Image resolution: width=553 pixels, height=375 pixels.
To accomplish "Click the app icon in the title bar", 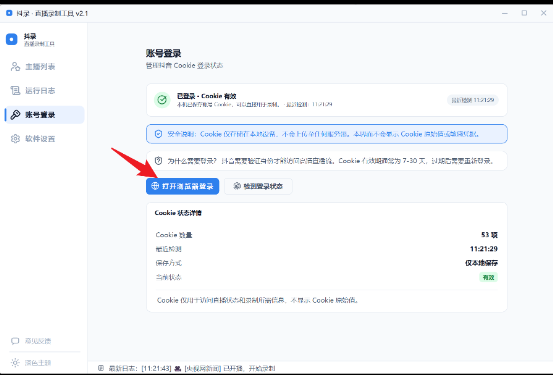I will coord(9,13).
